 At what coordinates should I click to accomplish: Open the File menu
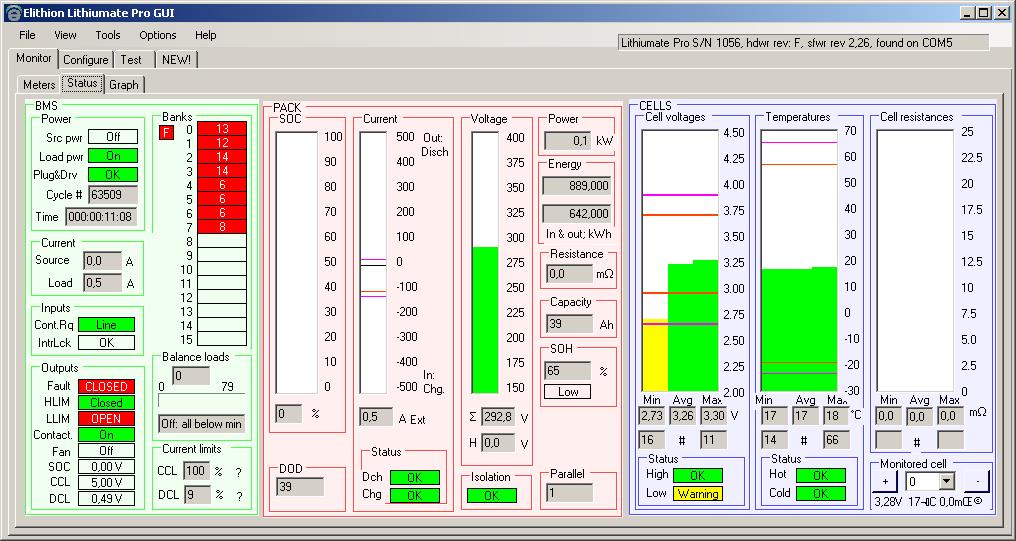27,35
